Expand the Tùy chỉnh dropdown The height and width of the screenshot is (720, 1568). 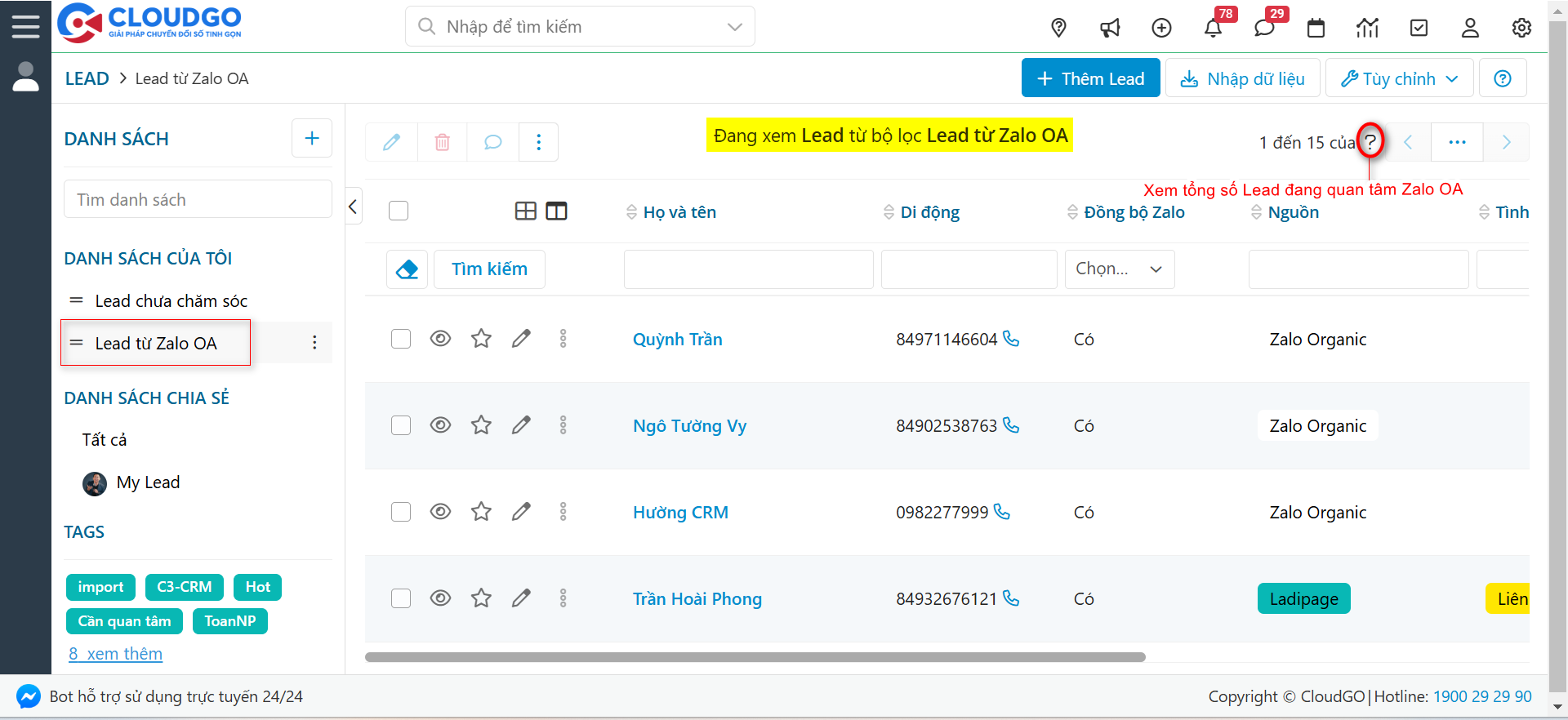tap(1399, 78)
